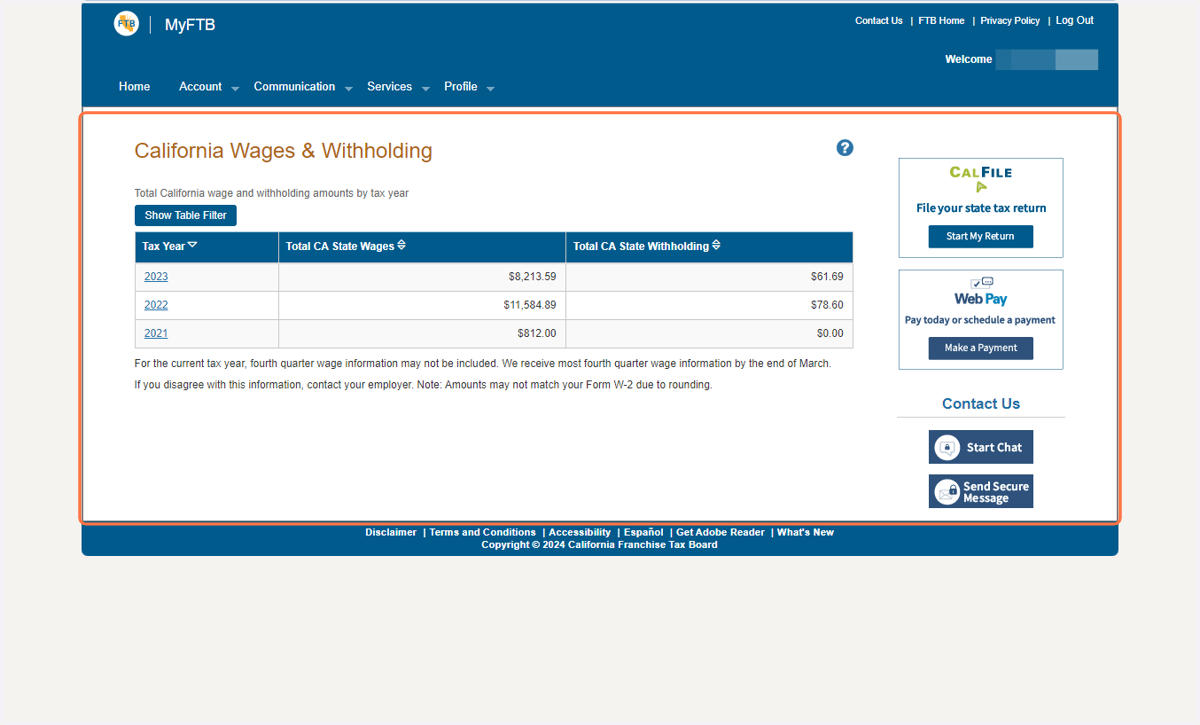This screenshot has height=725, width=1200.
Task: Select the $78.60 withholding cell
Action: pyautogui.click(x=709, y=305)
